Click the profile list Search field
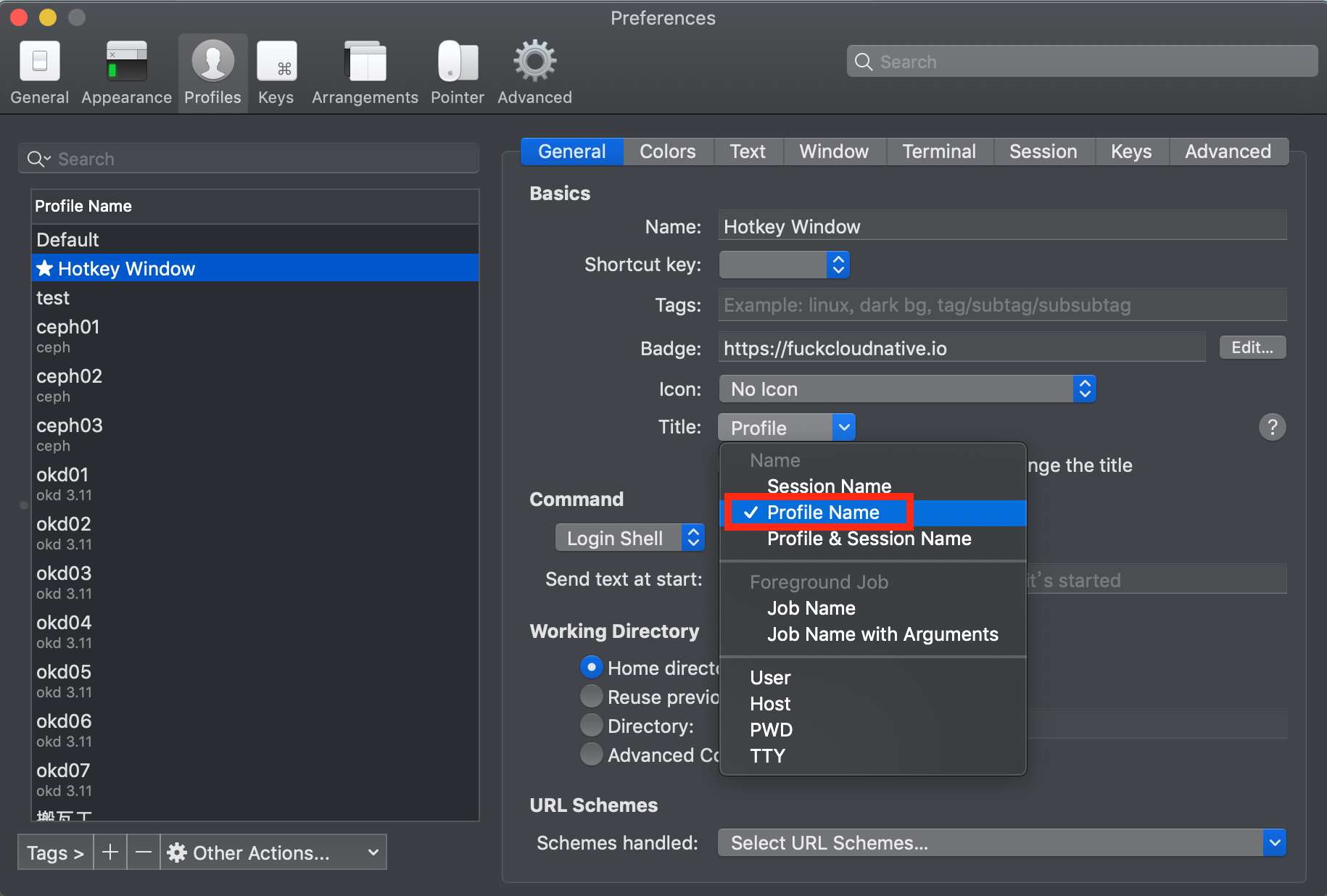This screenshot has height=896, width=1327. click(x=249, y=159)
